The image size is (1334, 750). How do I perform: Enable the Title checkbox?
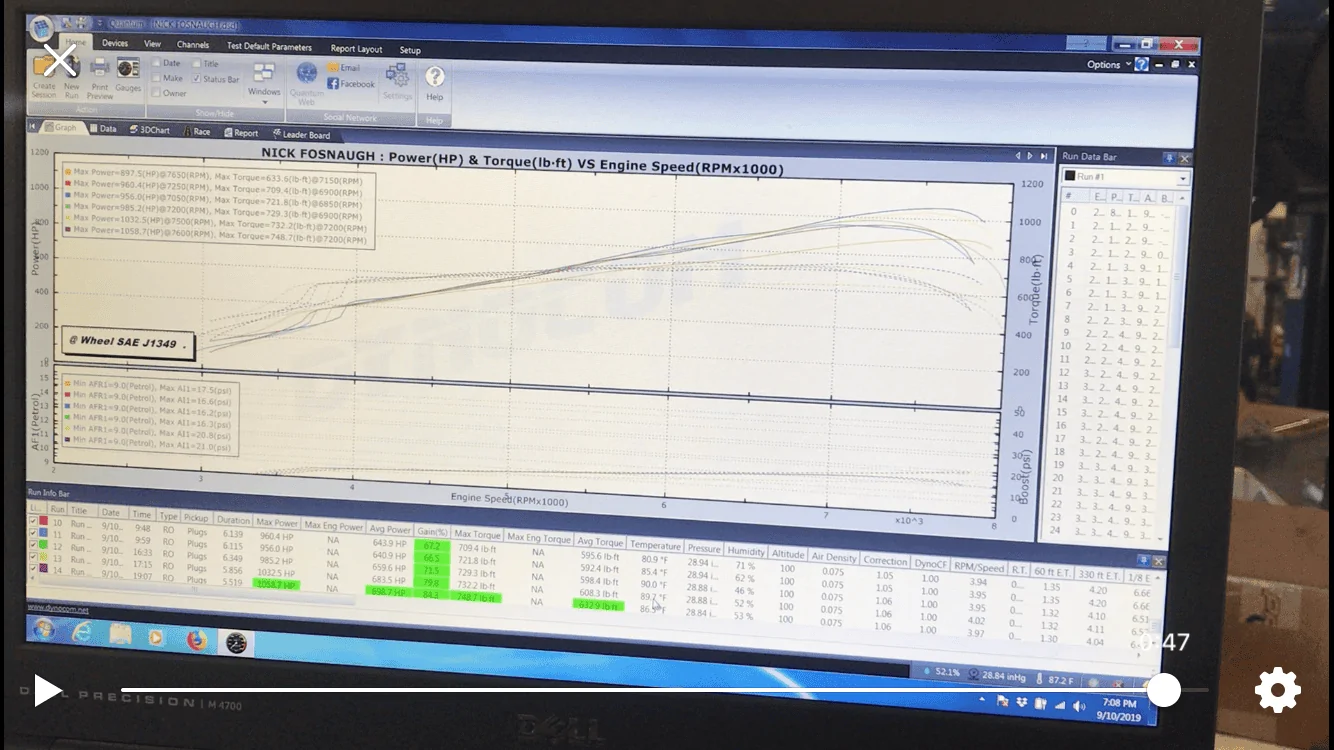pos(196,63)
